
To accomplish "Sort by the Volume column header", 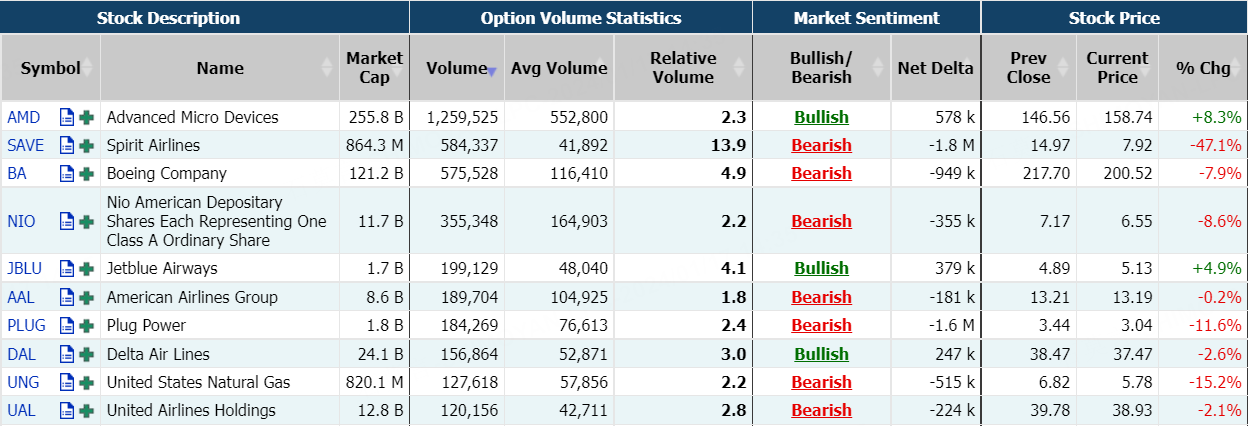I will tap(456, 68).
